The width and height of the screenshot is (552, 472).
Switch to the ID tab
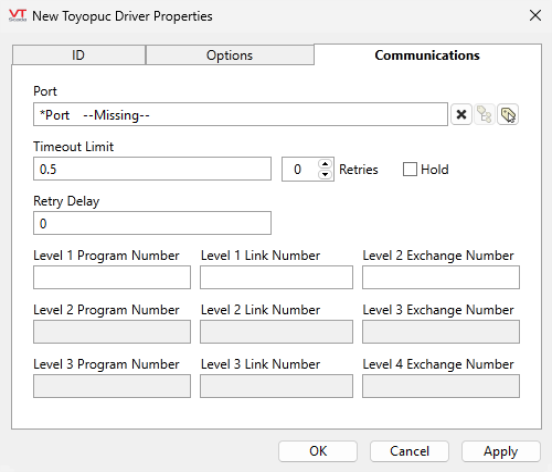tap(79, 55)
